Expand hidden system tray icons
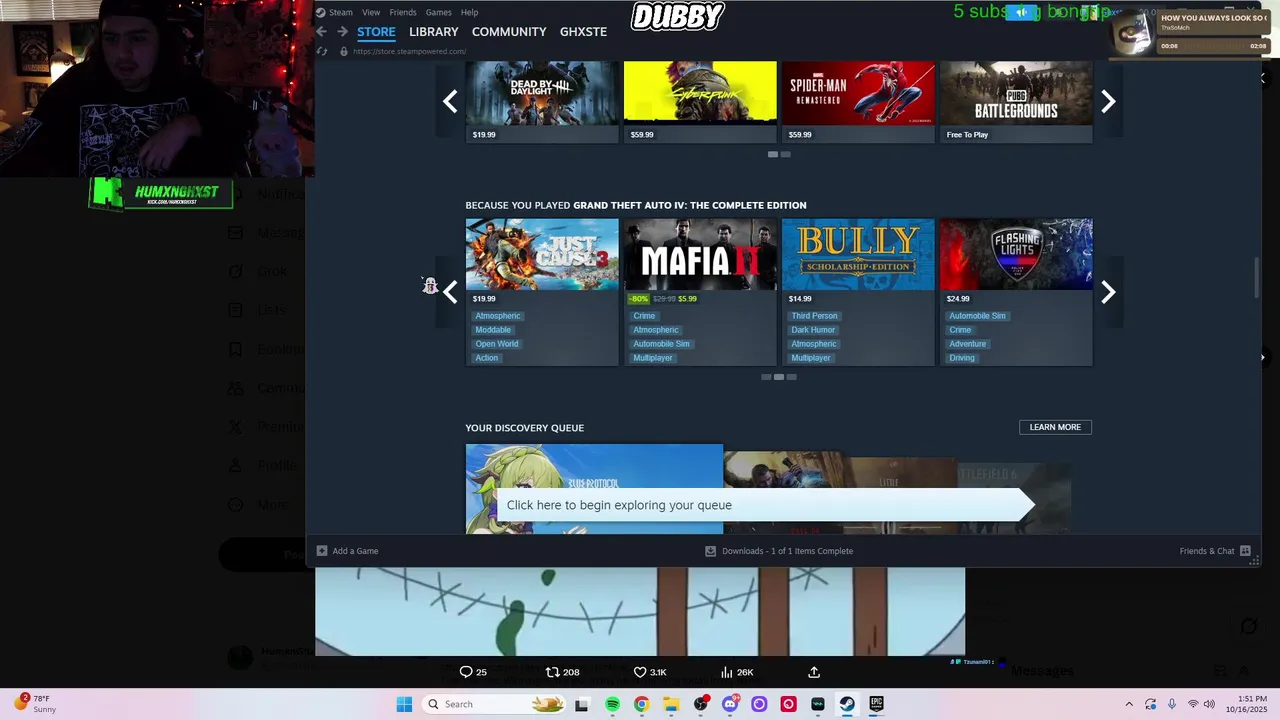The width and height of the screenshot is (1280, 720). (x=1129, y=704)
